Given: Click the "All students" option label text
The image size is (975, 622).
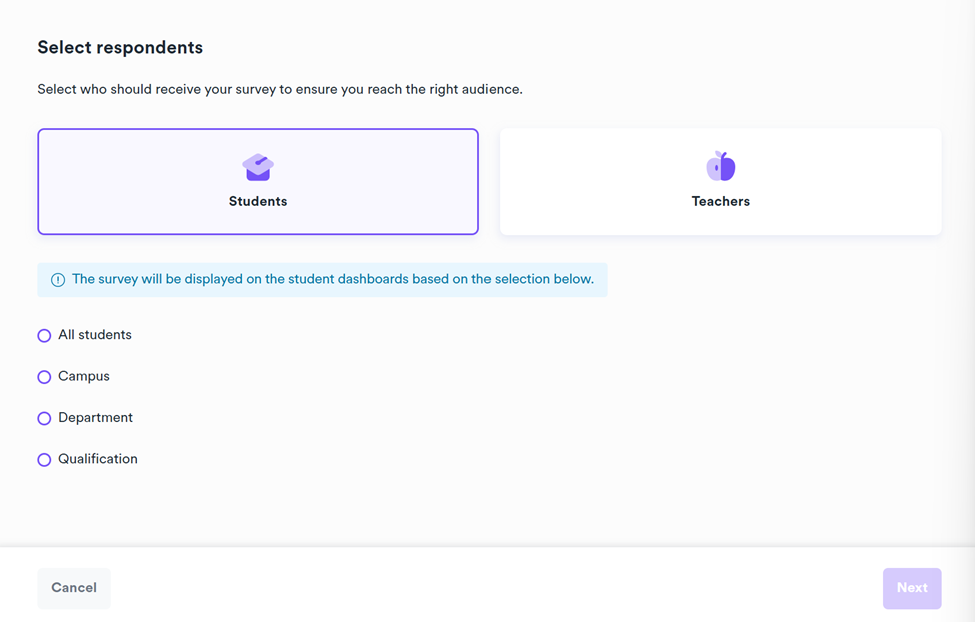Looking at the screenshot, I should [95, 335].
